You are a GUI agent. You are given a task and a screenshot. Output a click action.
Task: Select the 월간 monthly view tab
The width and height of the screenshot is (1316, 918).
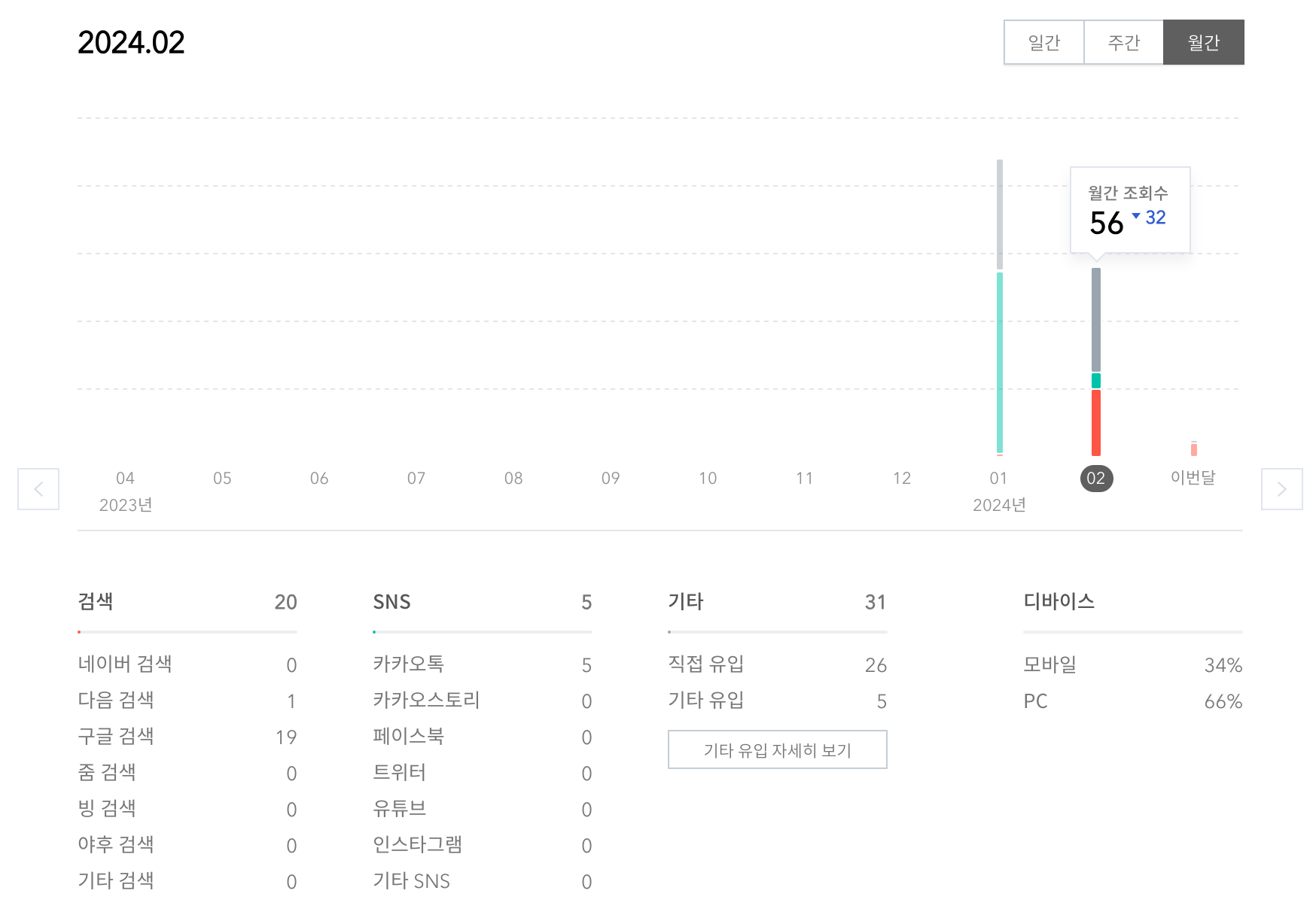click(1203, 42)
